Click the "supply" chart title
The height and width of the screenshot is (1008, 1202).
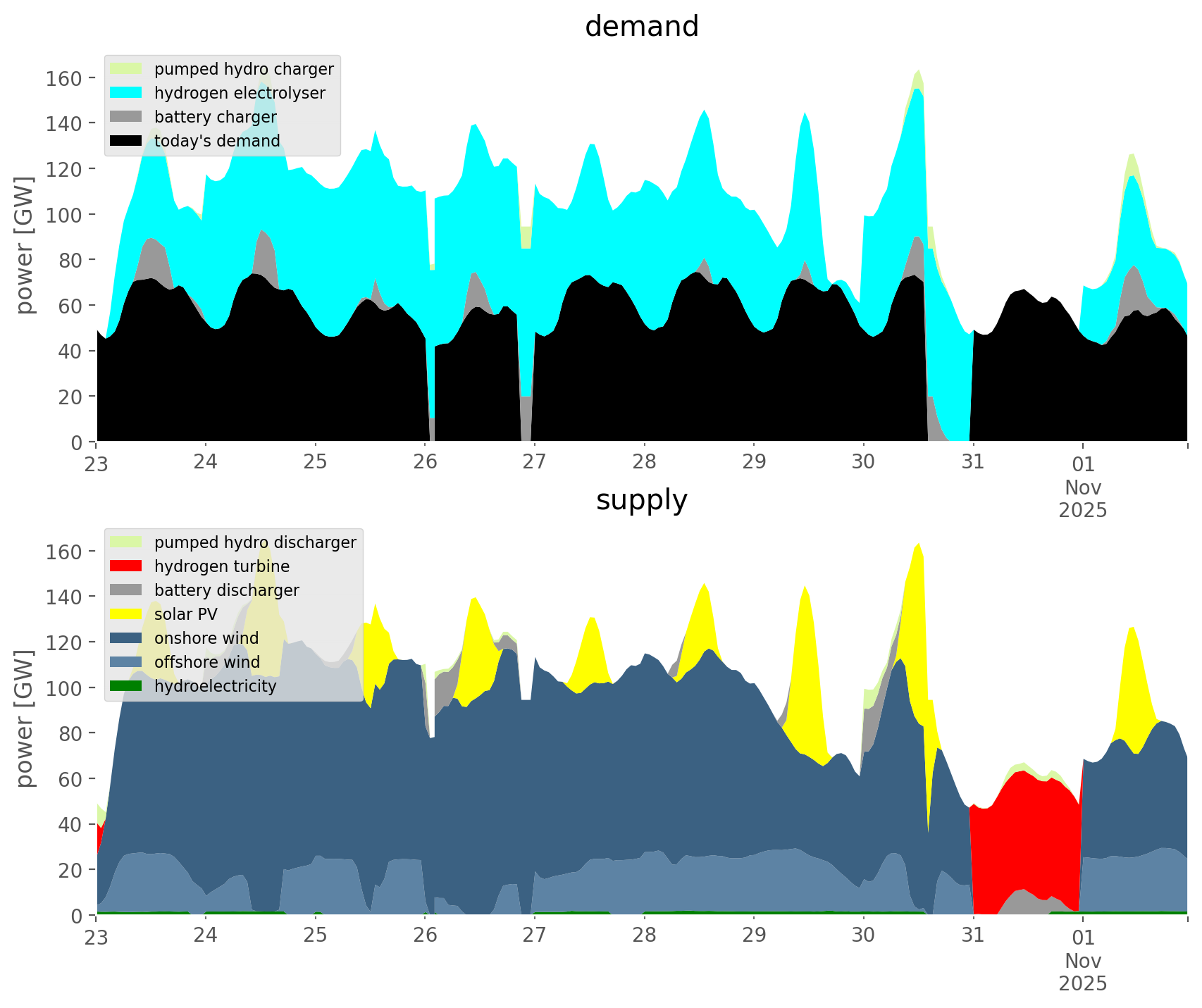click(x=641, y=500)
